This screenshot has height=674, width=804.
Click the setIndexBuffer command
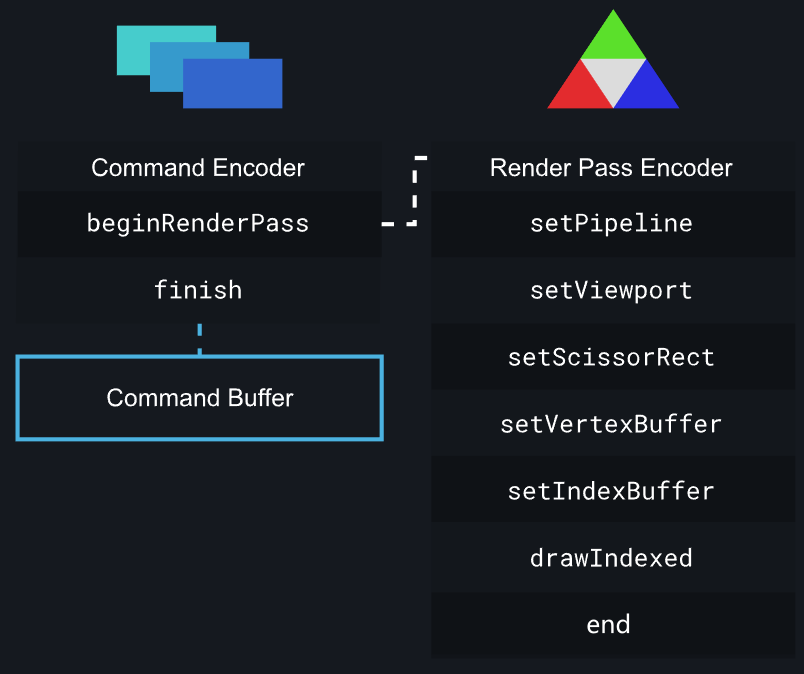611,491
